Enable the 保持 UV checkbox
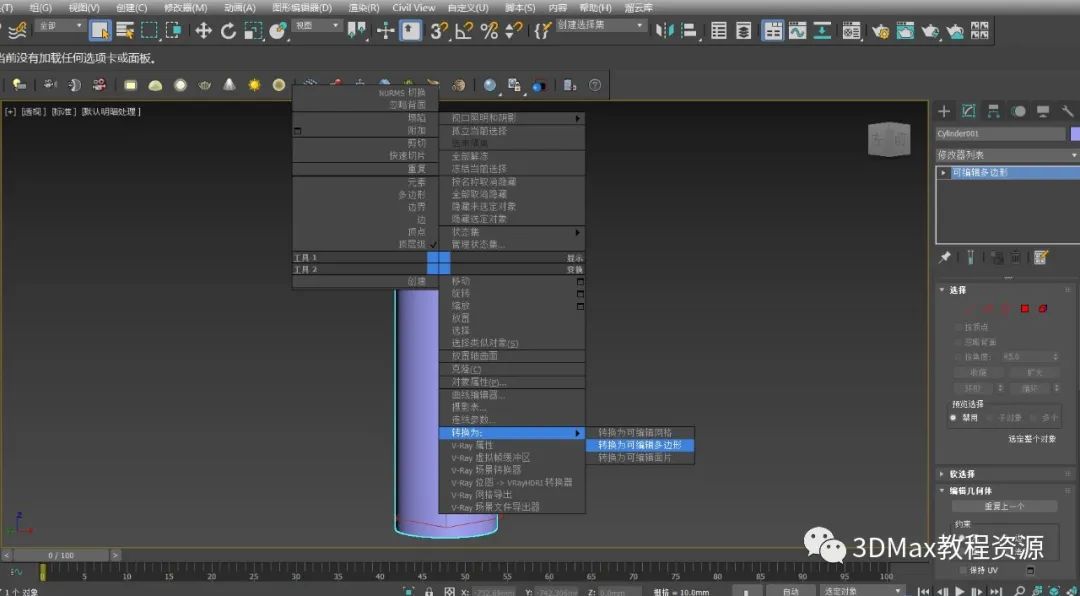Image resolution: width=1080 pixels, height=596 pixels. pos(963,570)
